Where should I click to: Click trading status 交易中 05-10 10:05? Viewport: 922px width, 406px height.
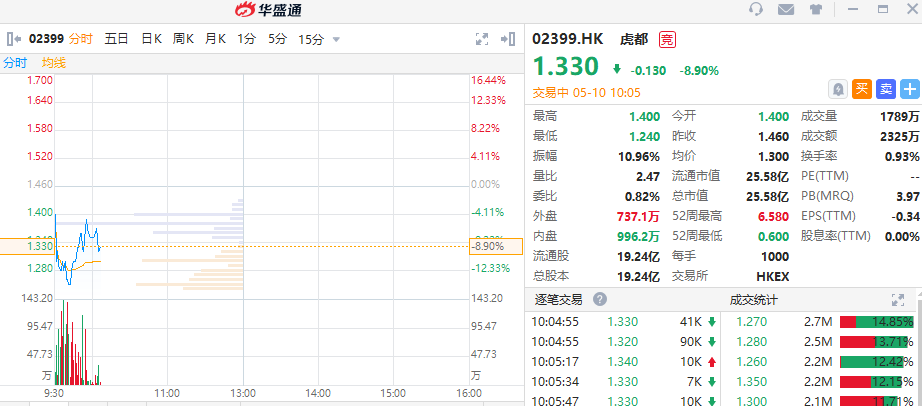coord(586,93)
